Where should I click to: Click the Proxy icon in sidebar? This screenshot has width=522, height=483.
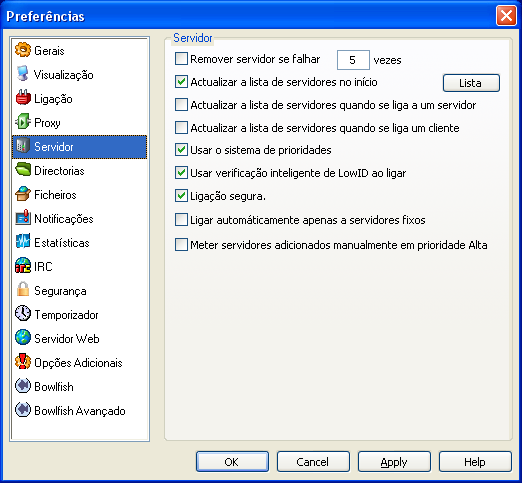[x=23, y=122]
